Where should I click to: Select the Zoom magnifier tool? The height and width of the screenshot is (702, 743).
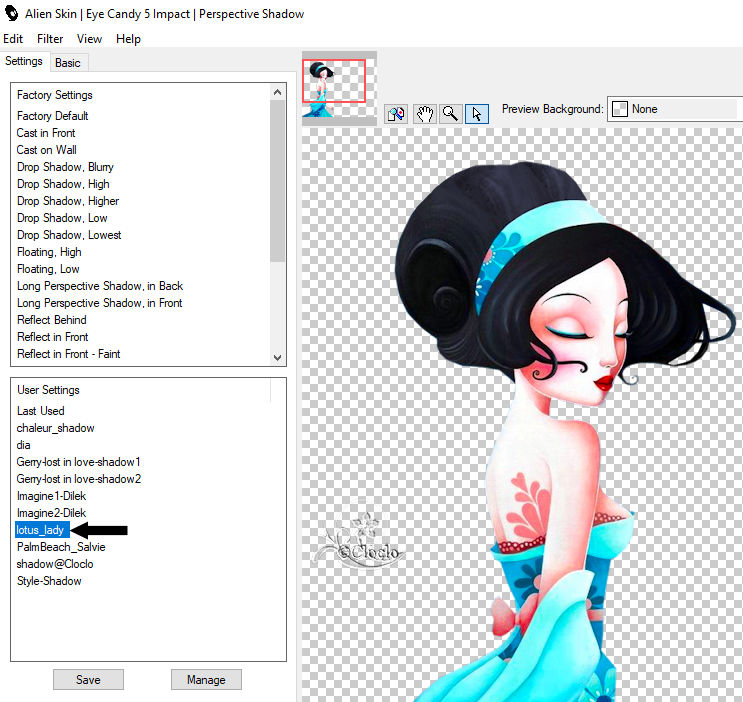click(x=450, y=114)
